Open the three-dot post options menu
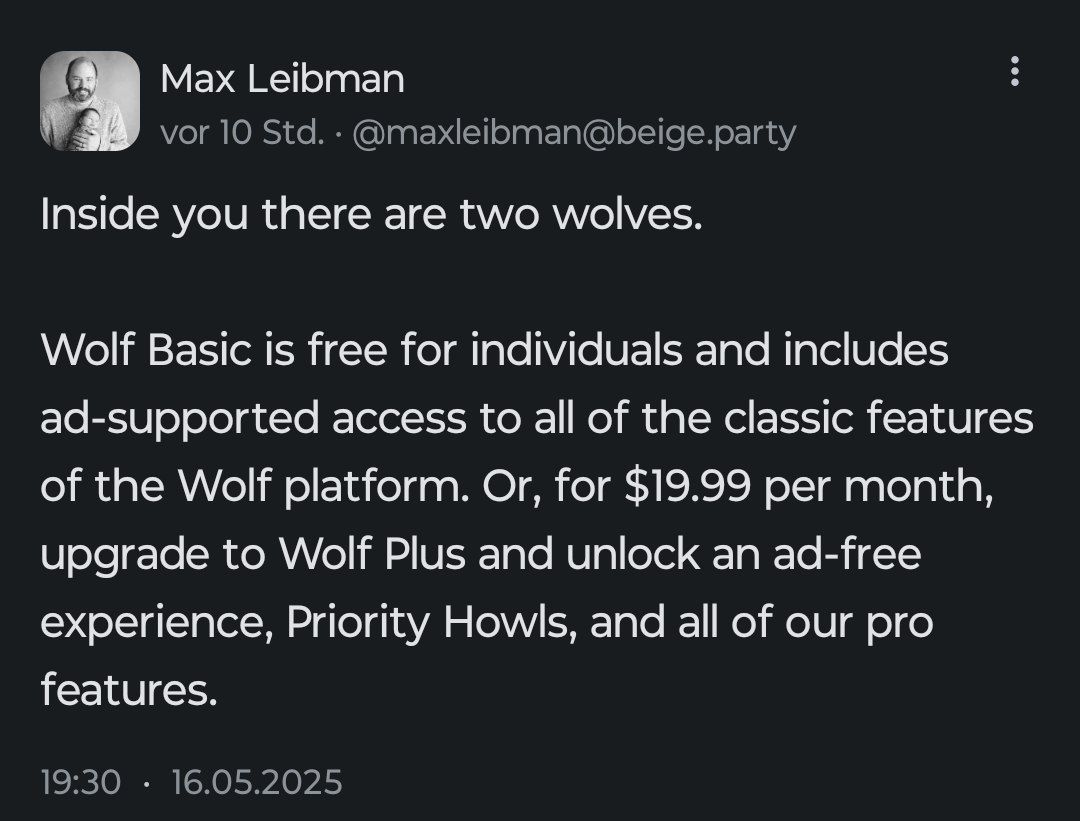The width and height of the screenshot is (1080, 821). pos(1014,72)
